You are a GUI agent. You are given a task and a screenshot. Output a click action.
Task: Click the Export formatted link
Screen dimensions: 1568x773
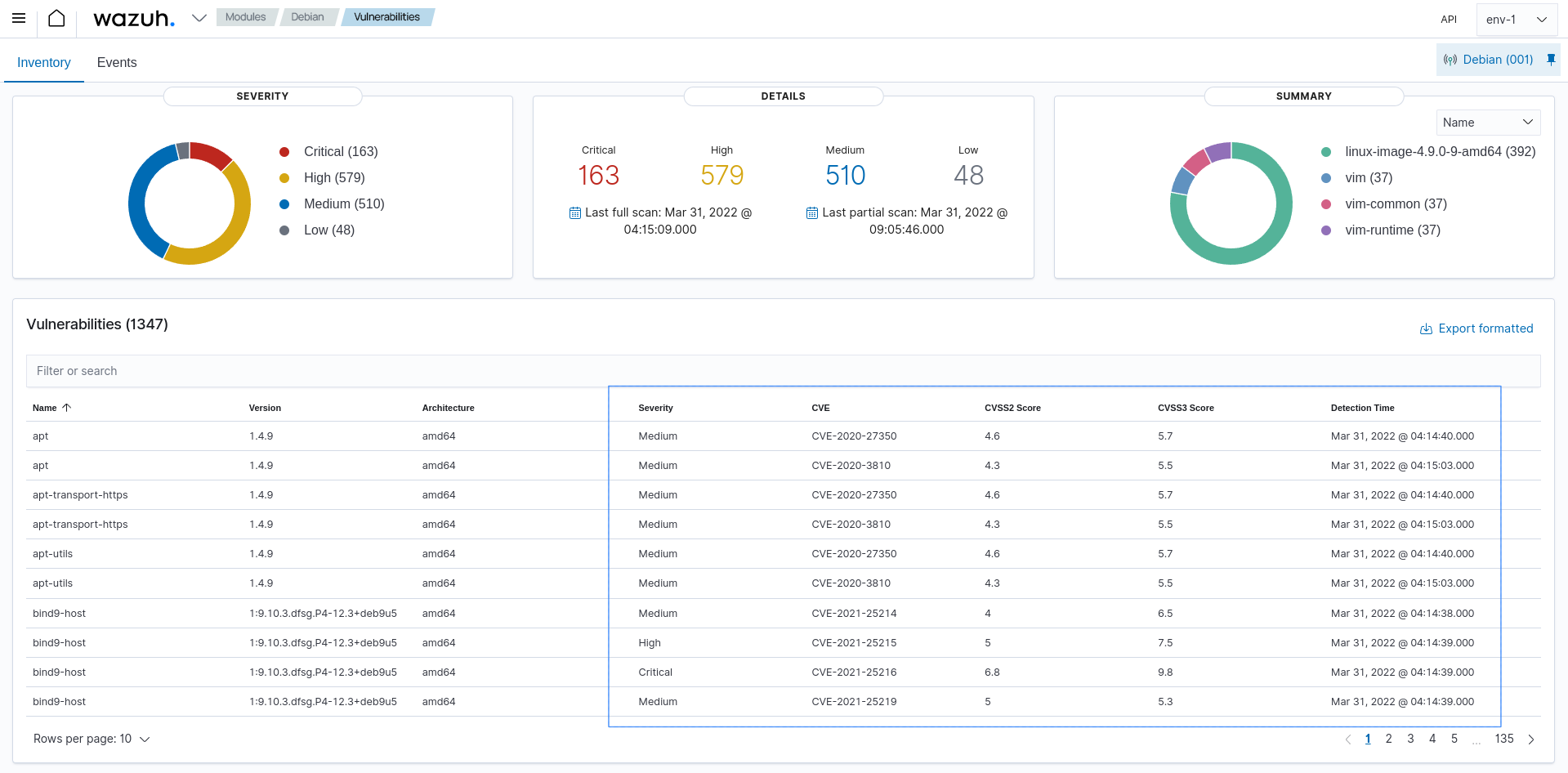1486,328
